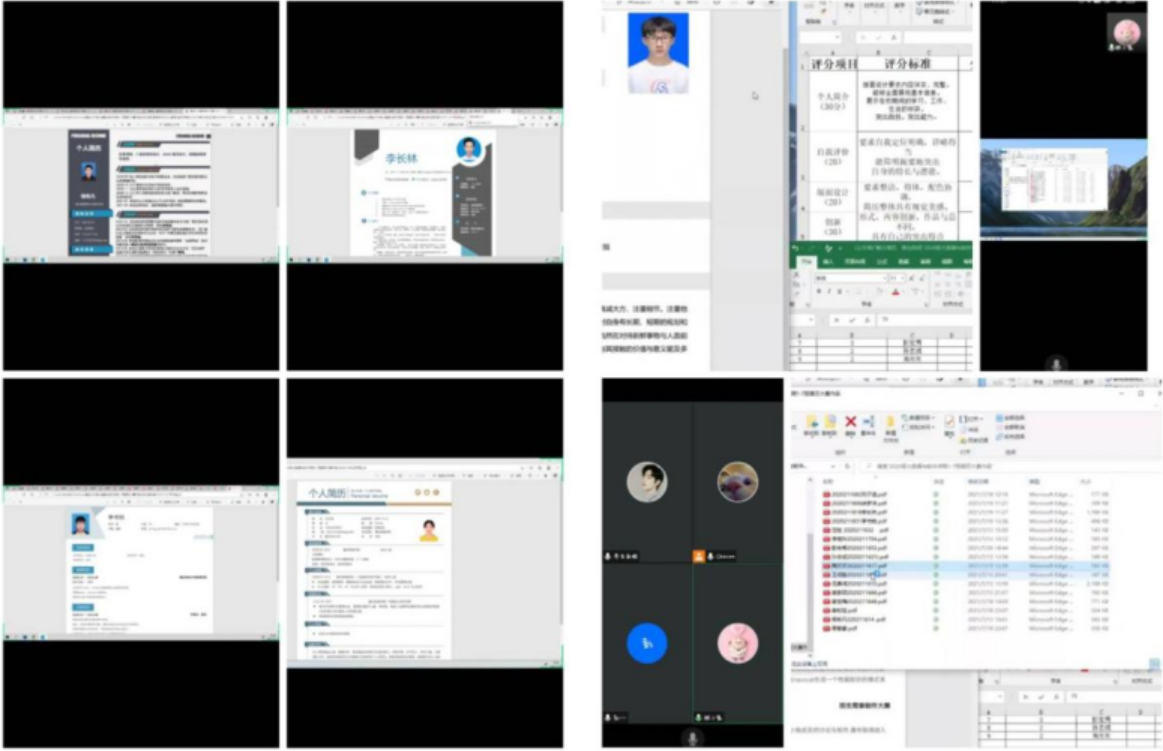Viewport: 1163px width, 751px height.
Task: Click the pink avatar in the video grid
Action: click(737, 642)
